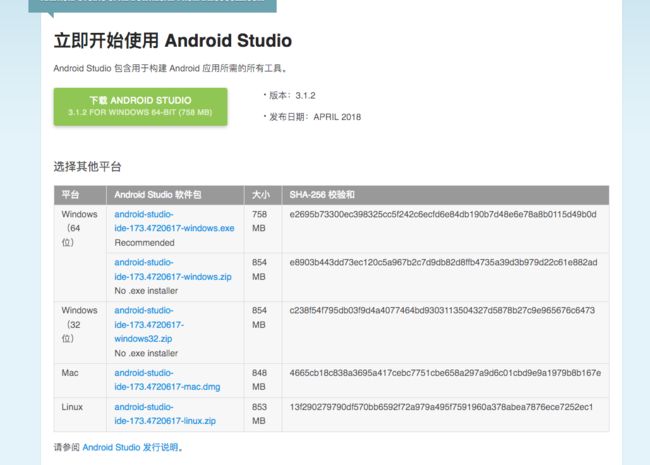Click the SHA-256 checksum starting e8903b44
The height and width of the screenshot is (465, 650).
pos(443,262)
